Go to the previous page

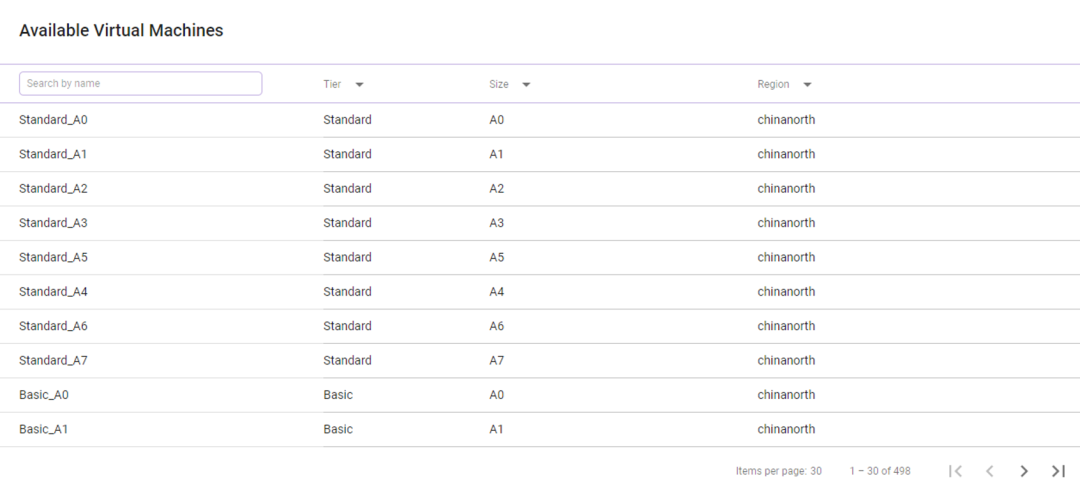click(990, 471)
